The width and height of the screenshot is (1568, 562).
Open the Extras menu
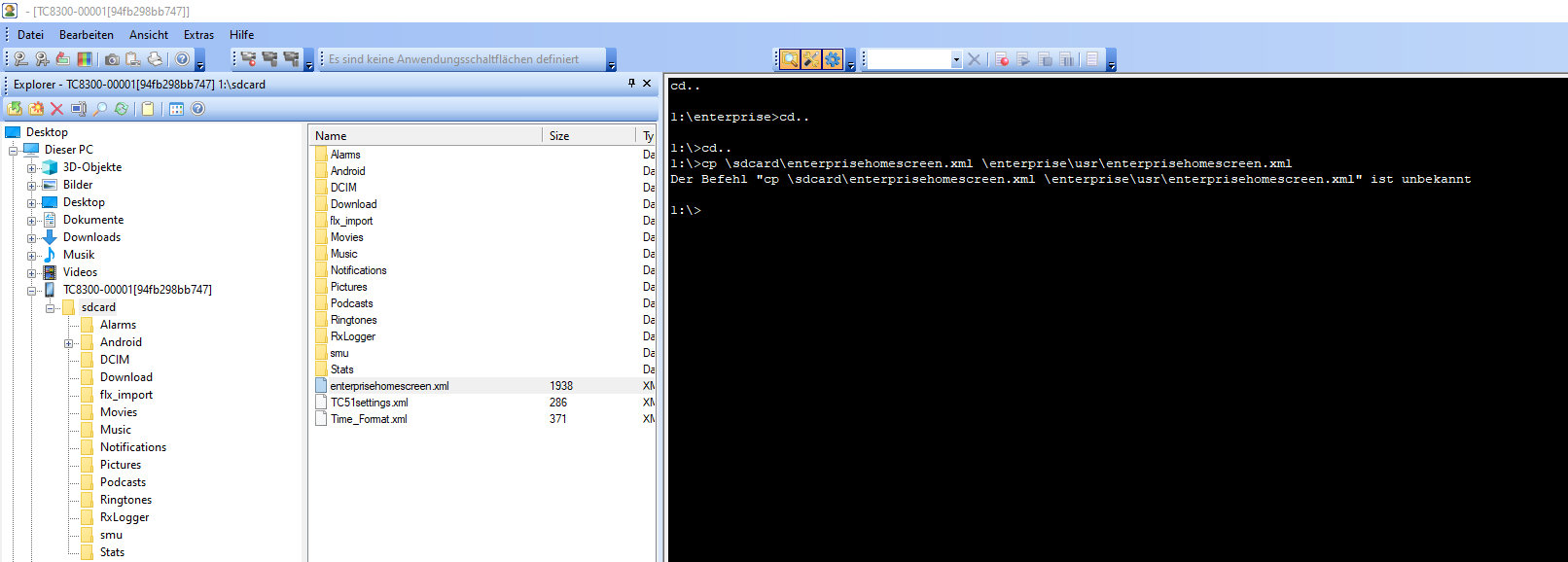click(198, 34)
